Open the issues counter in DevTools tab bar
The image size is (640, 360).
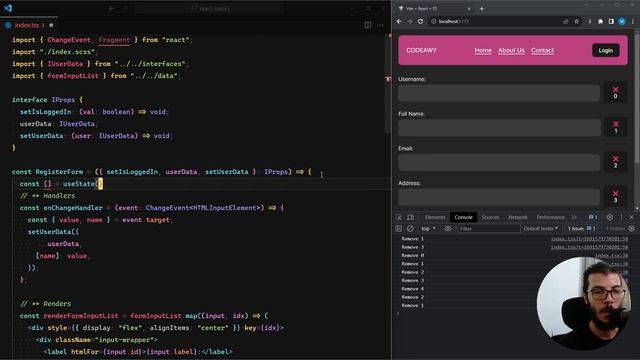click(x=593, y=218)
